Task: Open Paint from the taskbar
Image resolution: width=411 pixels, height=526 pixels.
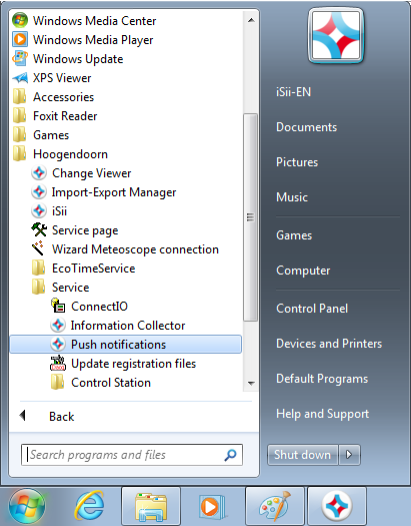Action: (275, 506)
